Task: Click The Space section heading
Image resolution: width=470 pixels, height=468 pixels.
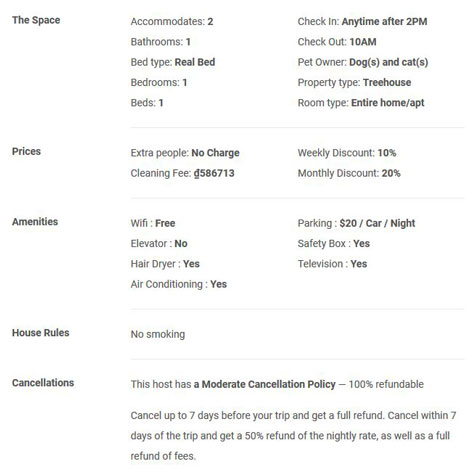Action: 36,20
